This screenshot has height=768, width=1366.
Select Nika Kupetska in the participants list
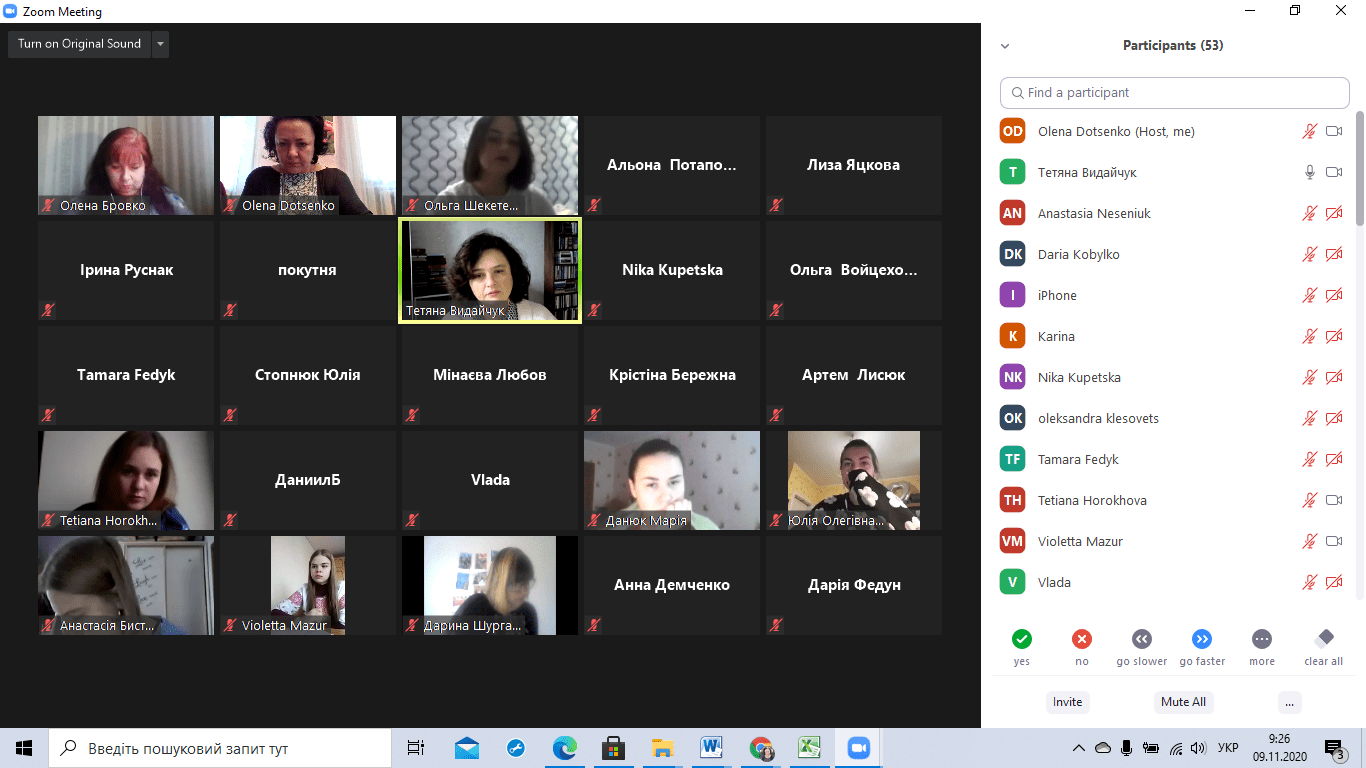pyautogui.click(x=1078, y=377)
